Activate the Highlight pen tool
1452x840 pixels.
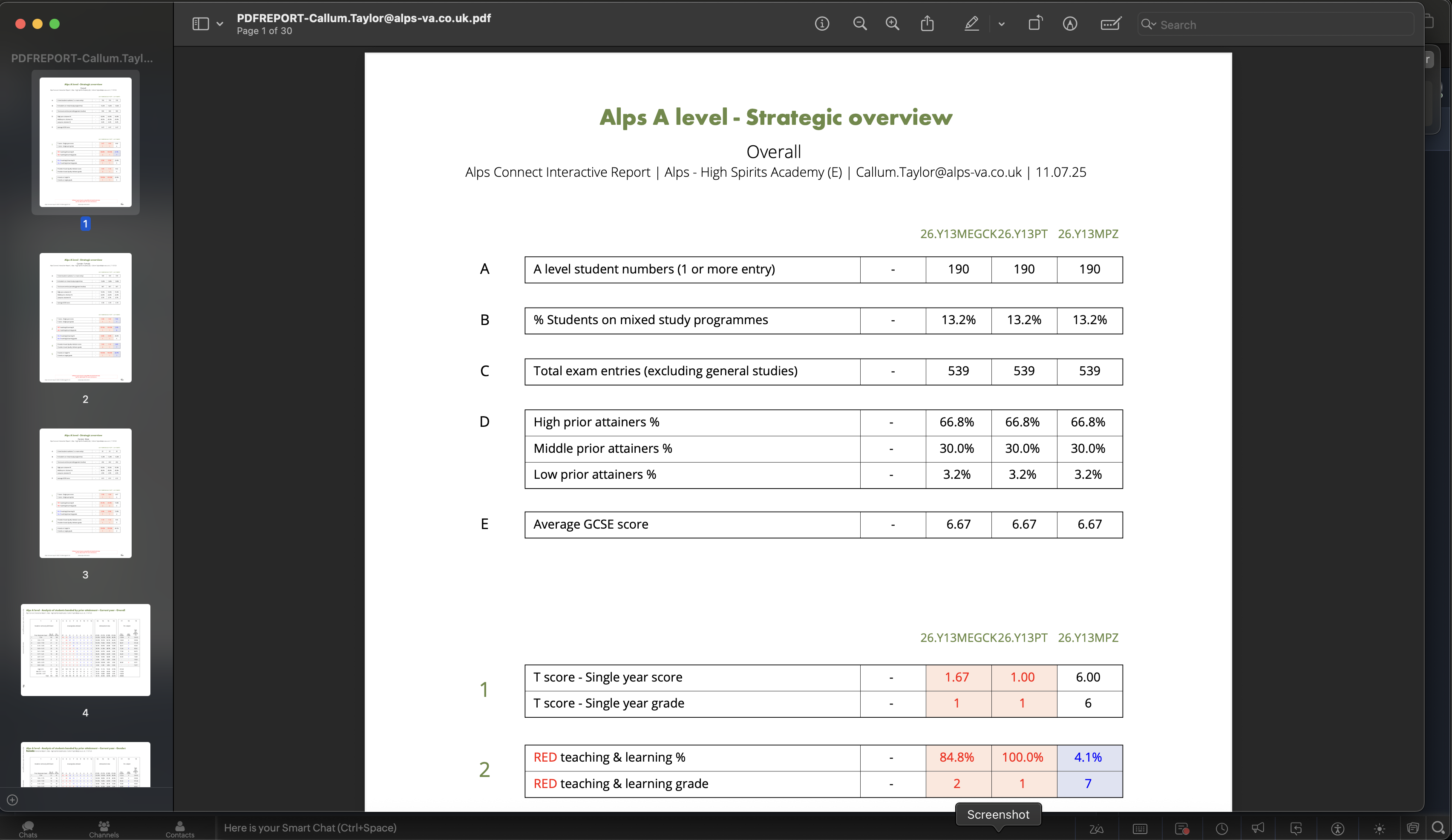[x=971, y=23]
